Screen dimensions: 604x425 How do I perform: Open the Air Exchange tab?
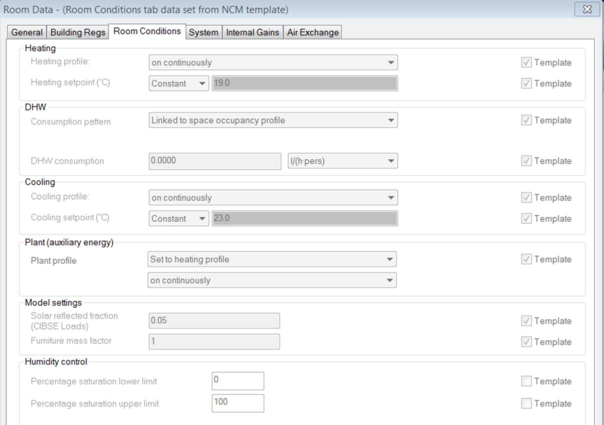[313, 32]
